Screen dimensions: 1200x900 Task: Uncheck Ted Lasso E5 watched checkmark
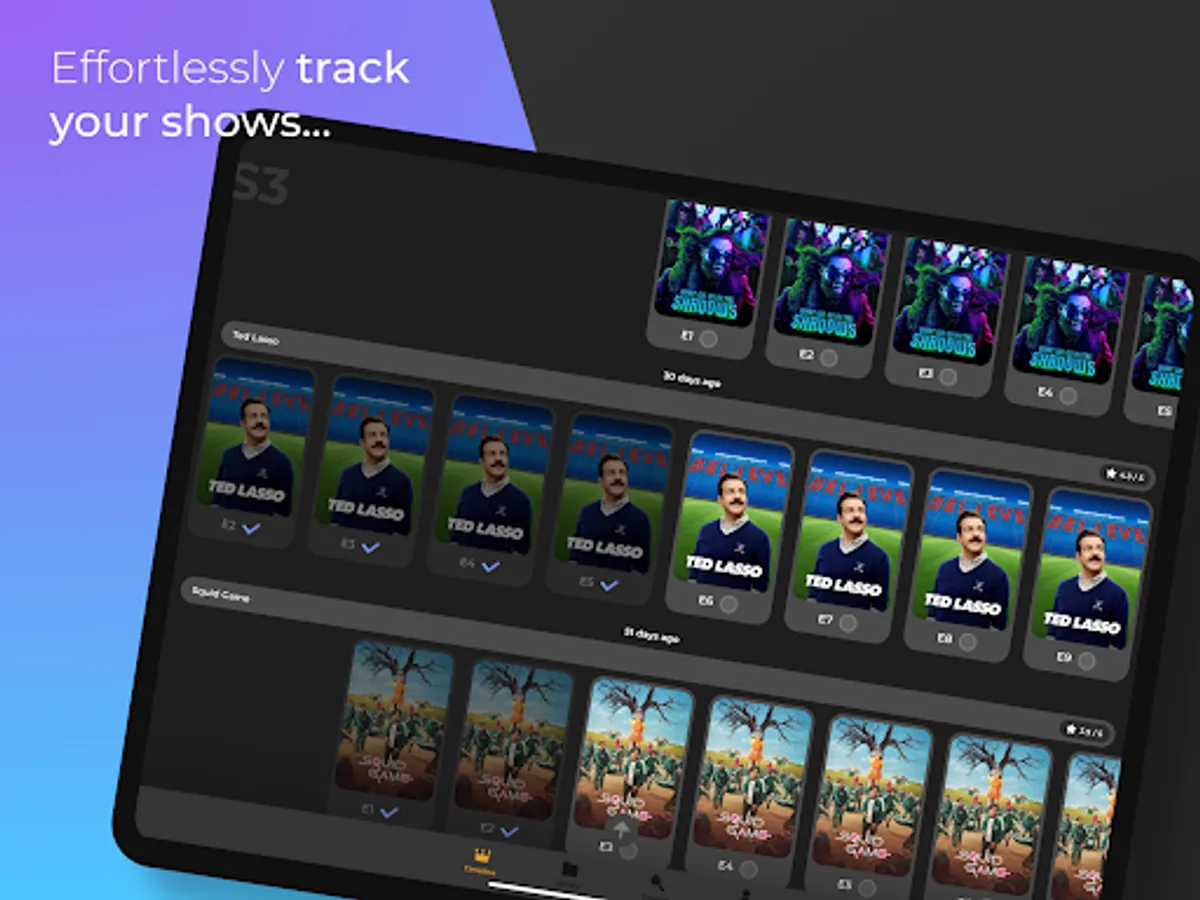point(609,585)
